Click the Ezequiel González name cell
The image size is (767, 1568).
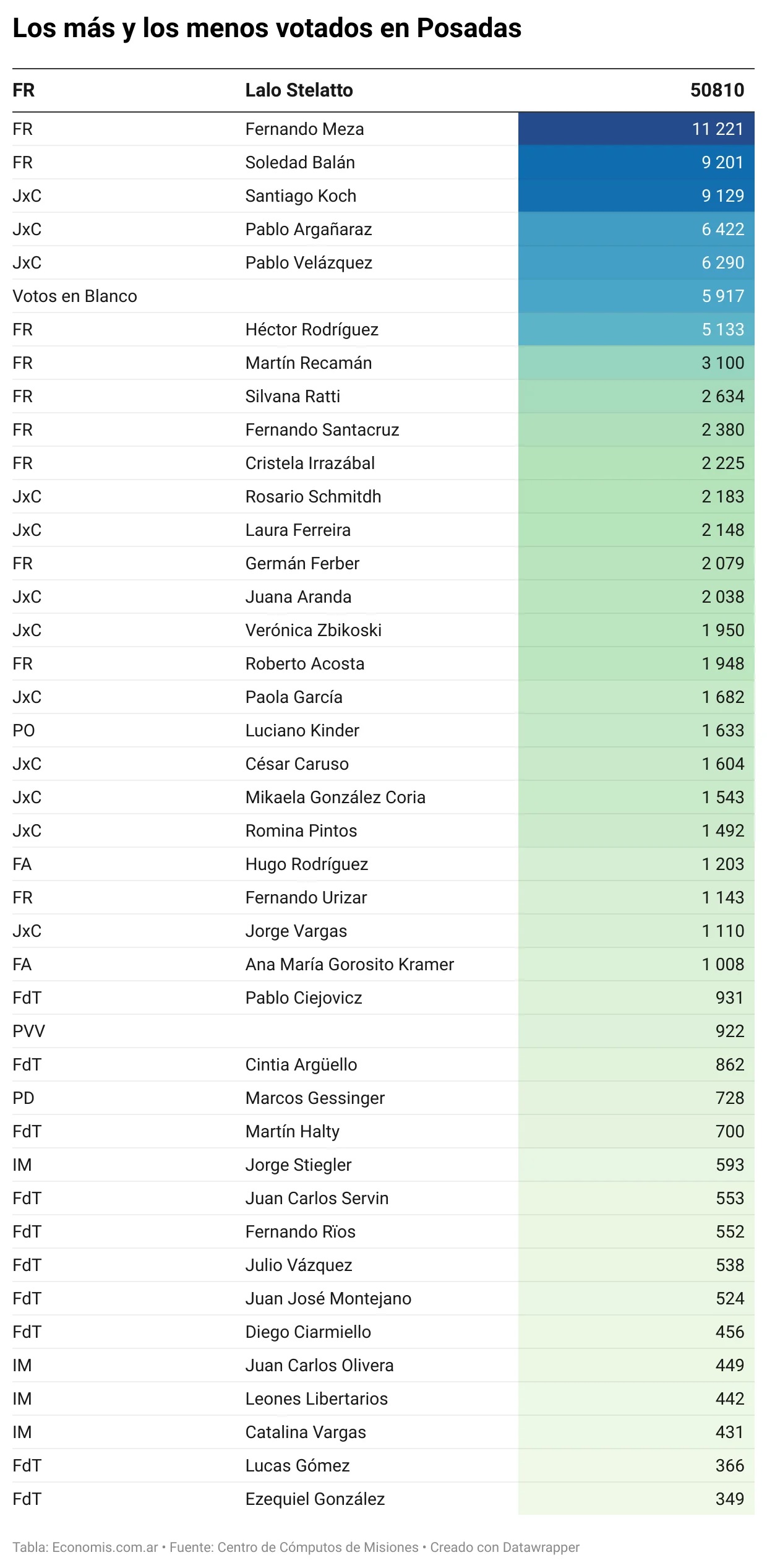point(315,1499)
